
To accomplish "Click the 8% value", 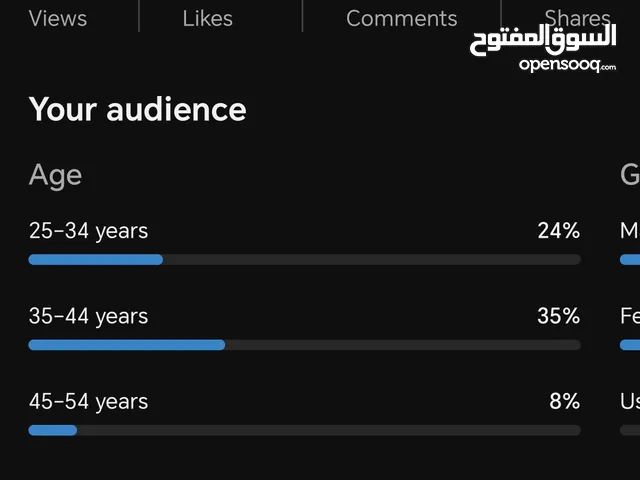I will (564, 401).
